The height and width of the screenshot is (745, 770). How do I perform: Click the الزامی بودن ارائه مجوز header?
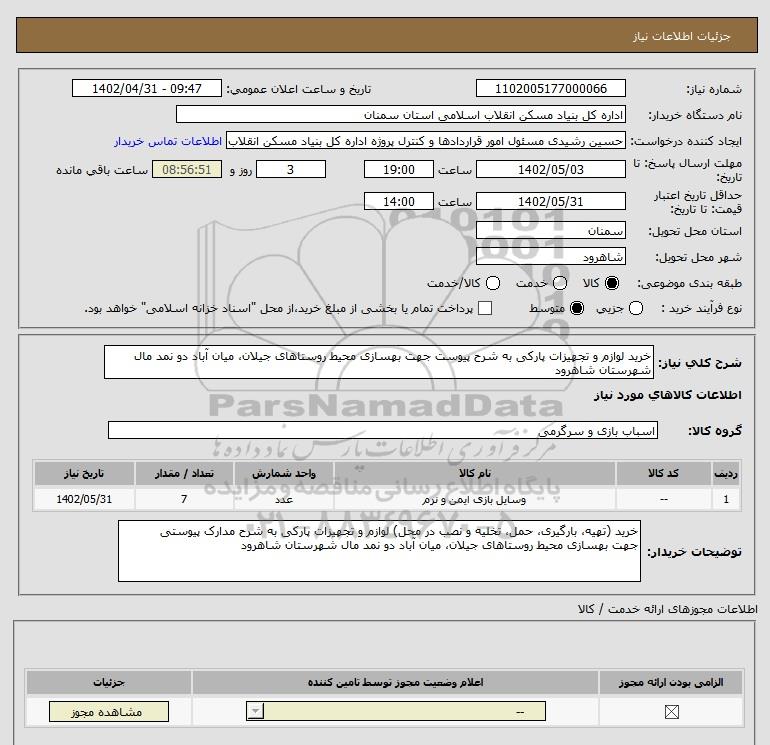click(x=671, y=683)
